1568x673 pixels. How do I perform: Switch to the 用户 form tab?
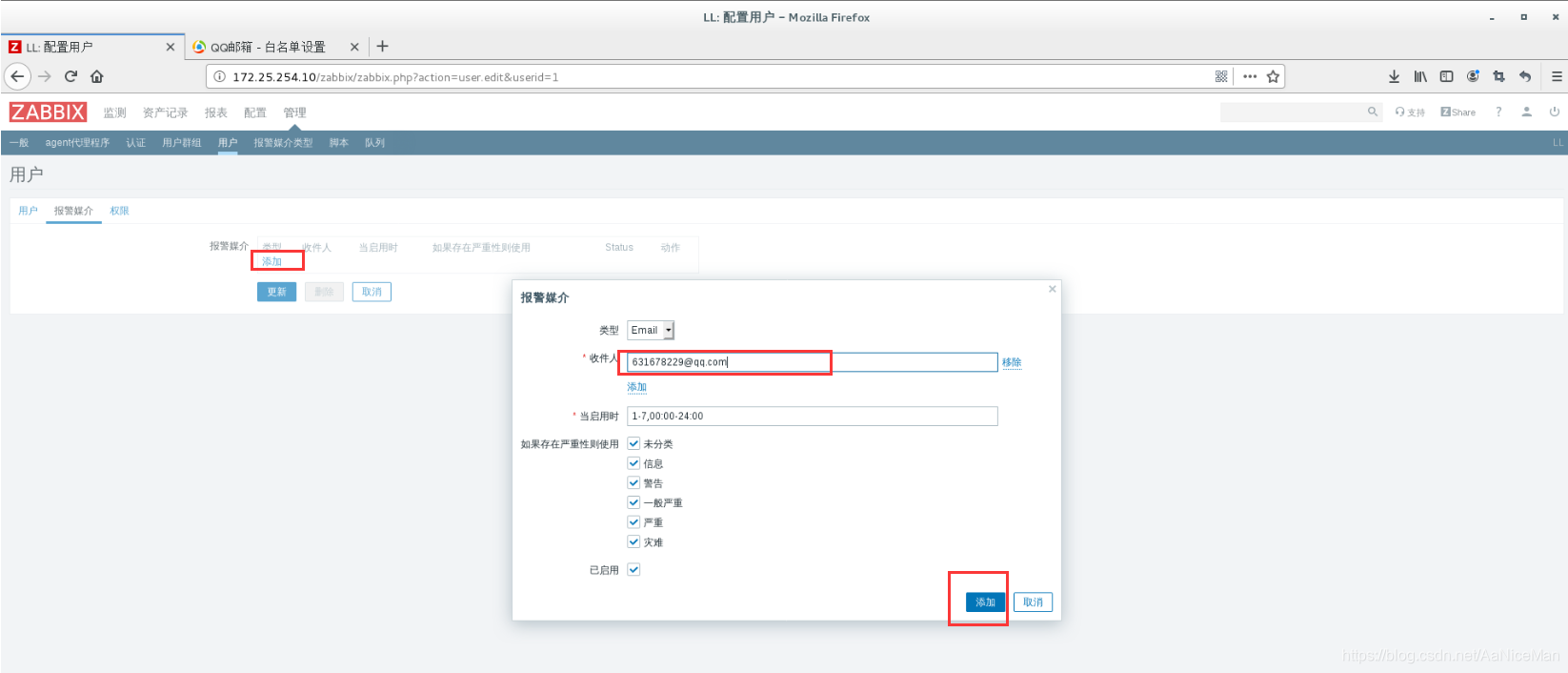[29, 211]
